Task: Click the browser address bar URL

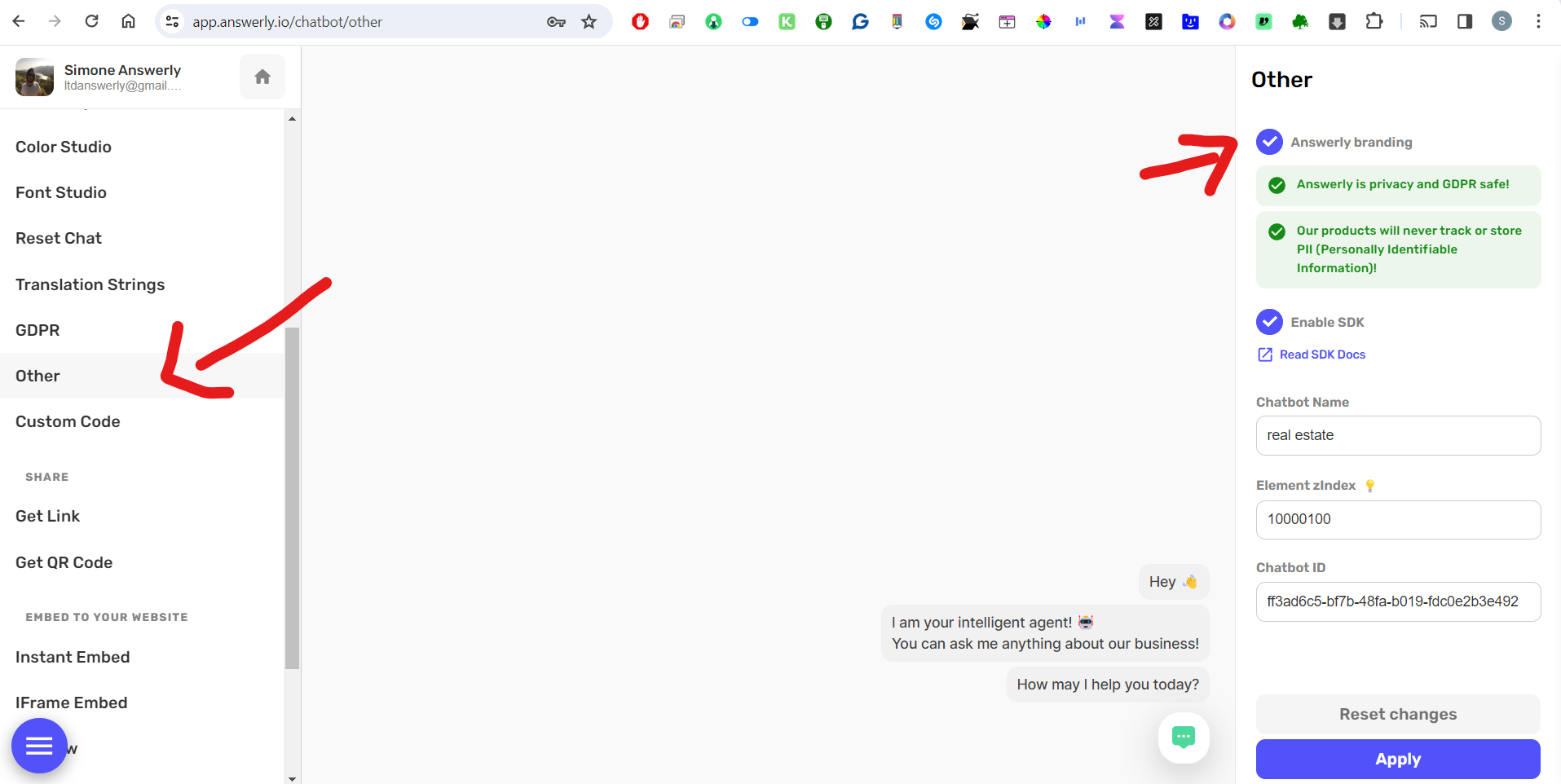Action: pyautogui.click(x=287, y=22)
